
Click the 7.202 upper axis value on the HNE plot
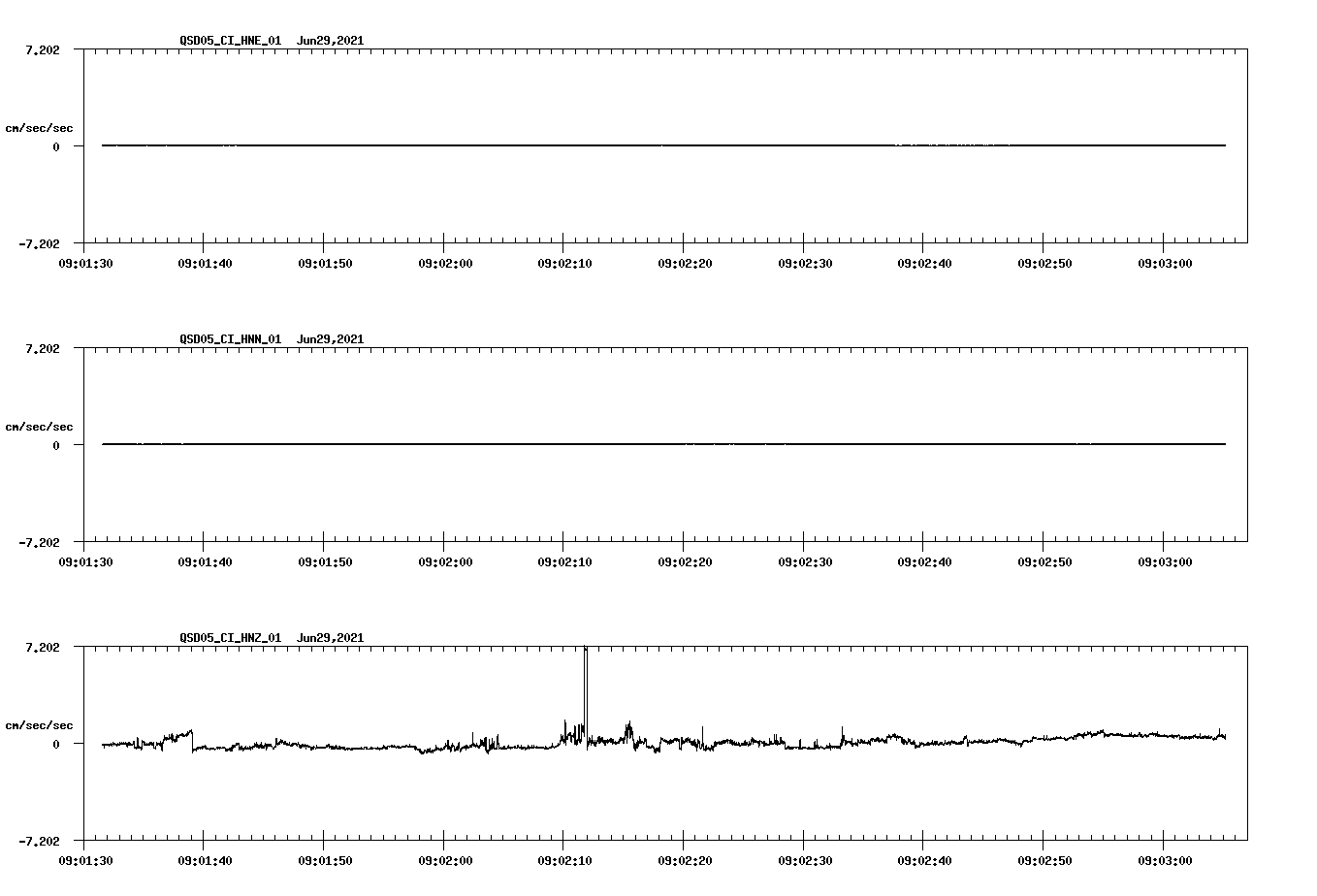(x=43, y=49)
